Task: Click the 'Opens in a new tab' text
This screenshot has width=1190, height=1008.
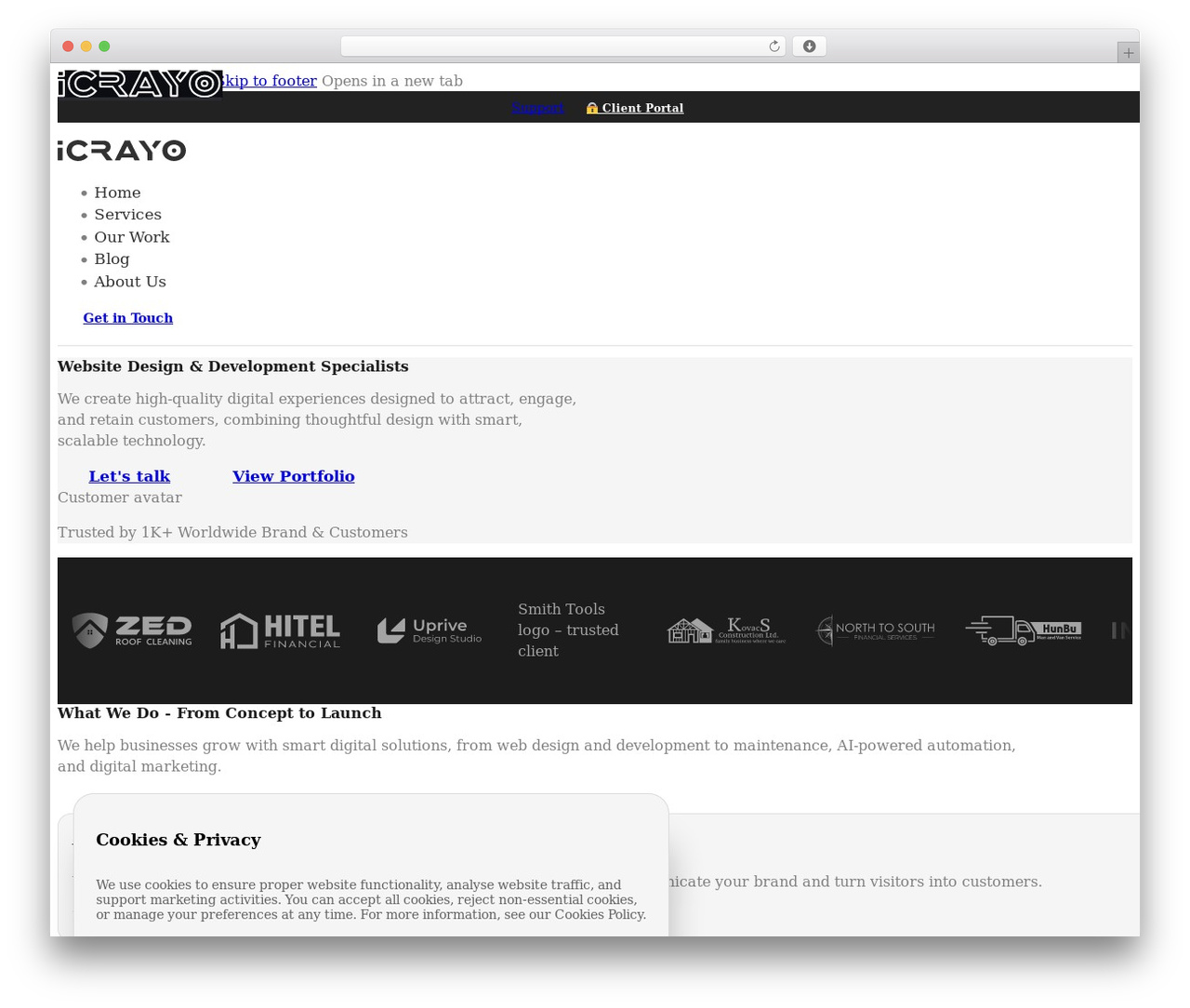Action: click(392, 81)
